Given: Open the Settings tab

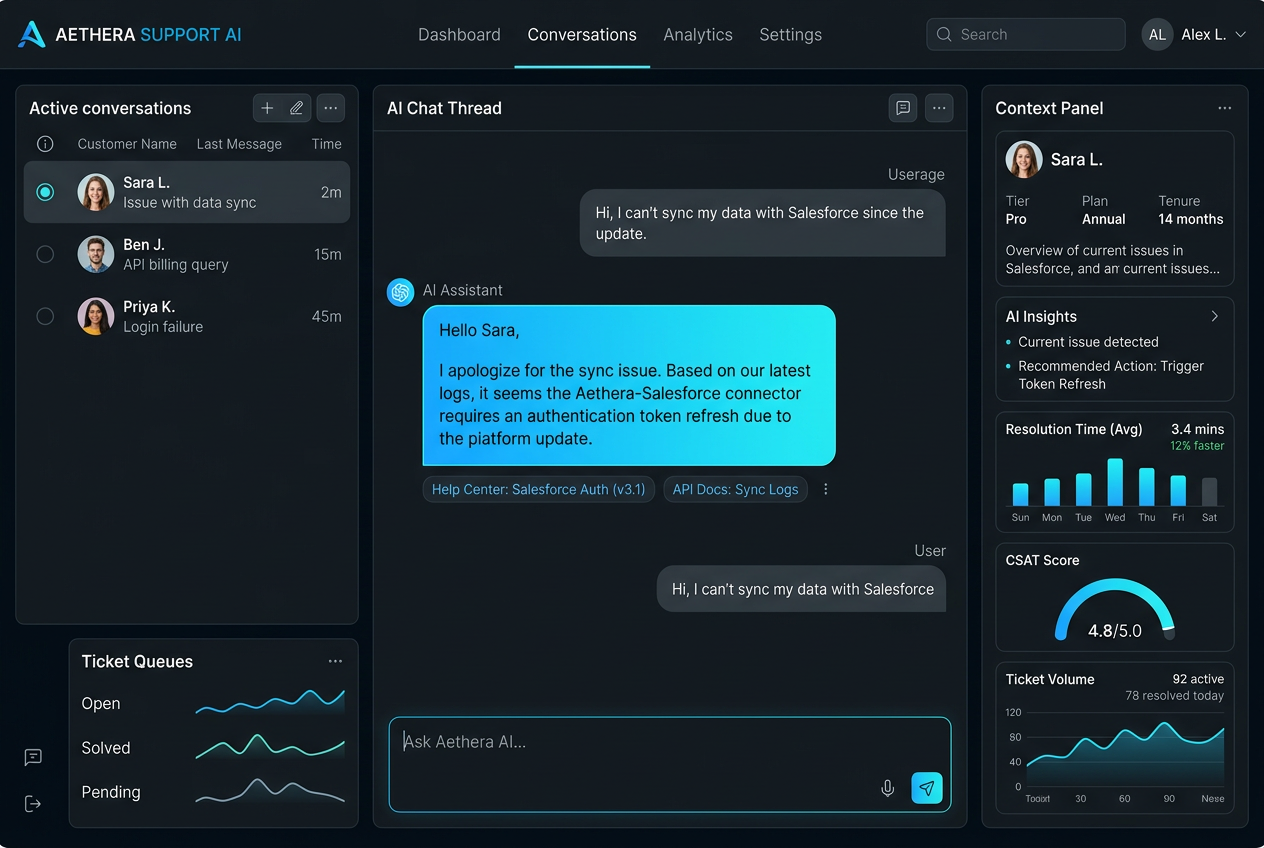Looking at the screenshot, I should [x=790, y=34].
